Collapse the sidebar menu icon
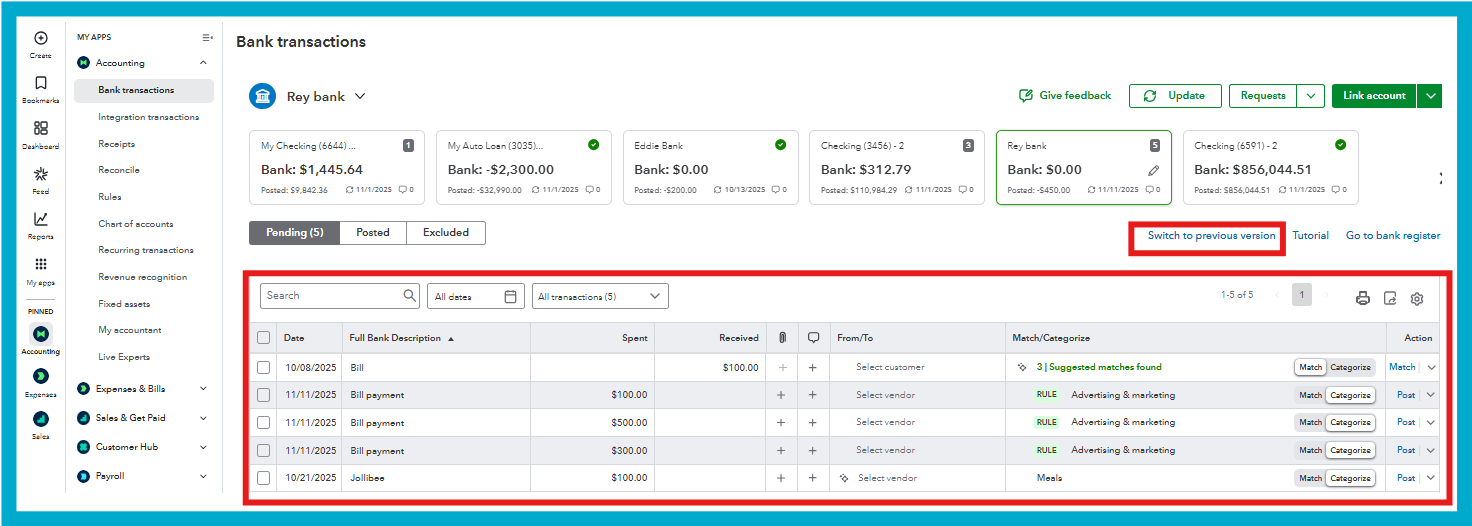Image resolution: width=1472 pixels, height=526 pixels. [x=207, y=38]
